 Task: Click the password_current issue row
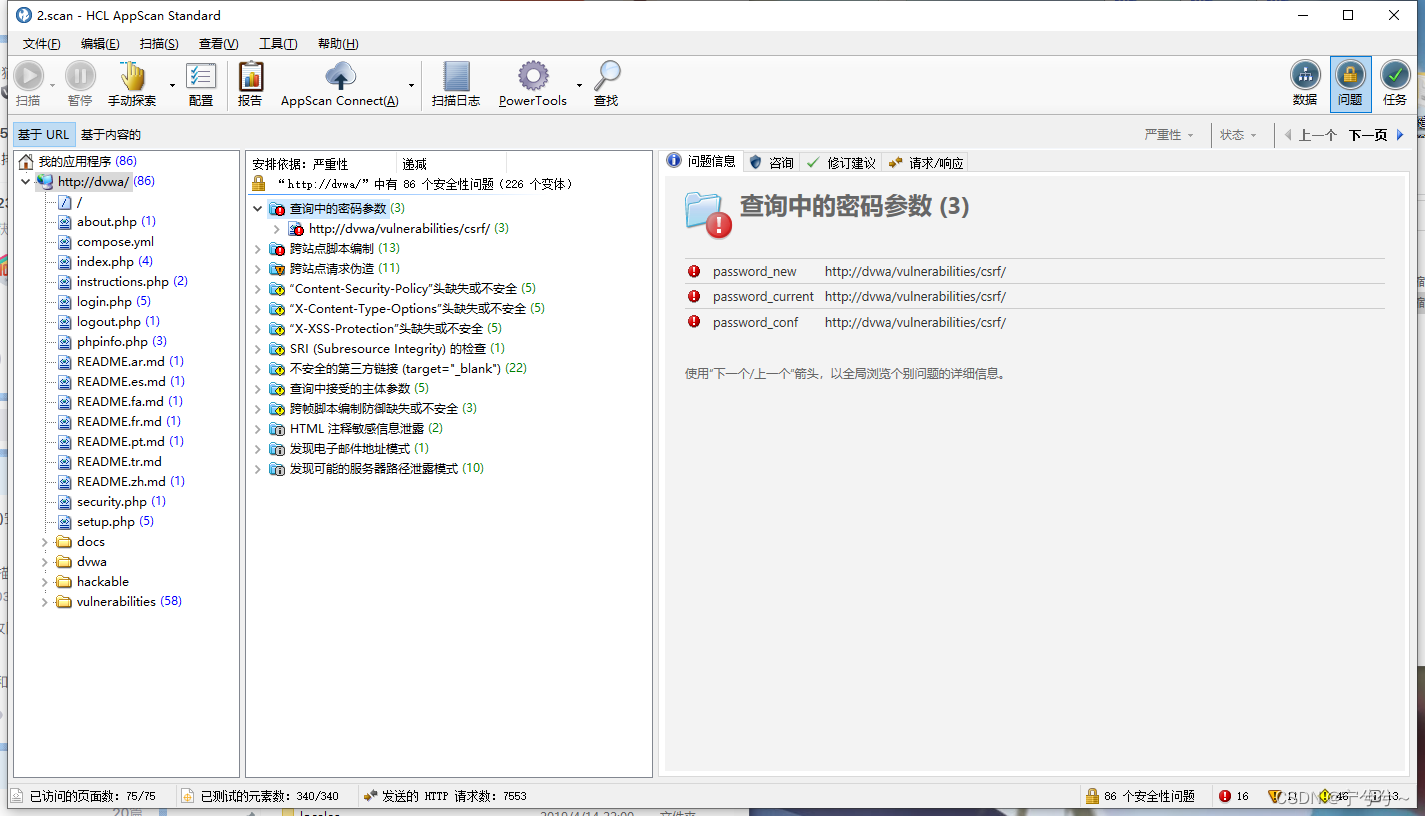click(x=1035, y=296)
